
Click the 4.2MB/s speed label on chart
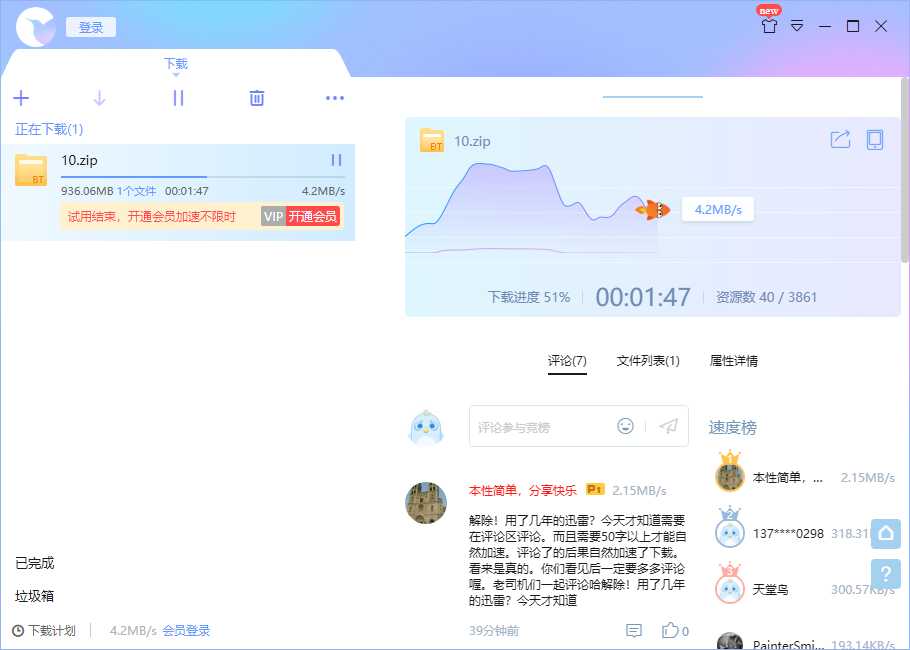pyautogui.click(x=718, y=210)
